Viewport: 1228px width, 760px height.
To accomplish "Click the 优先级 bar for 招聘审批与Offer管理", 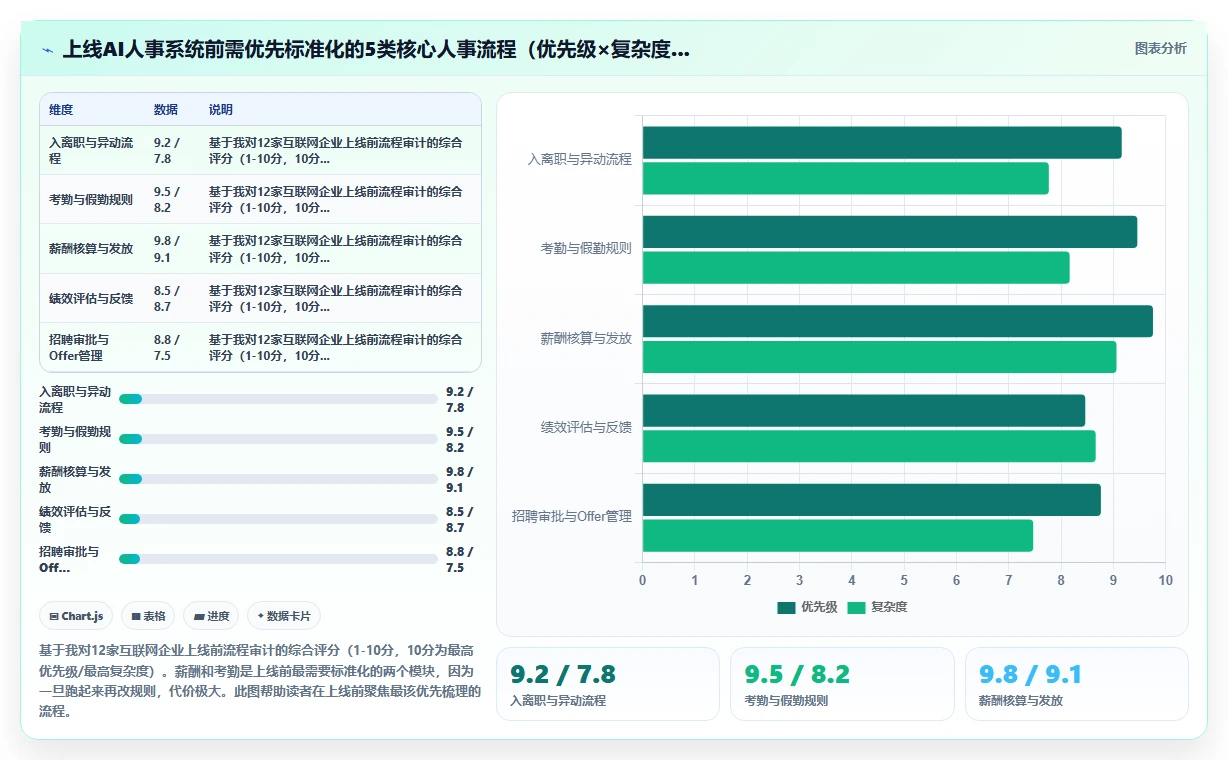I will 871,500.
